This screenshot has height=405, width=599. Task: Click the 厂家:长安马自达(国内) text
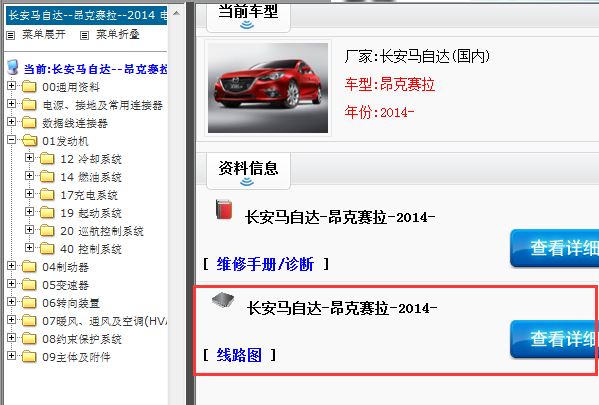click(x=417, y=57)
